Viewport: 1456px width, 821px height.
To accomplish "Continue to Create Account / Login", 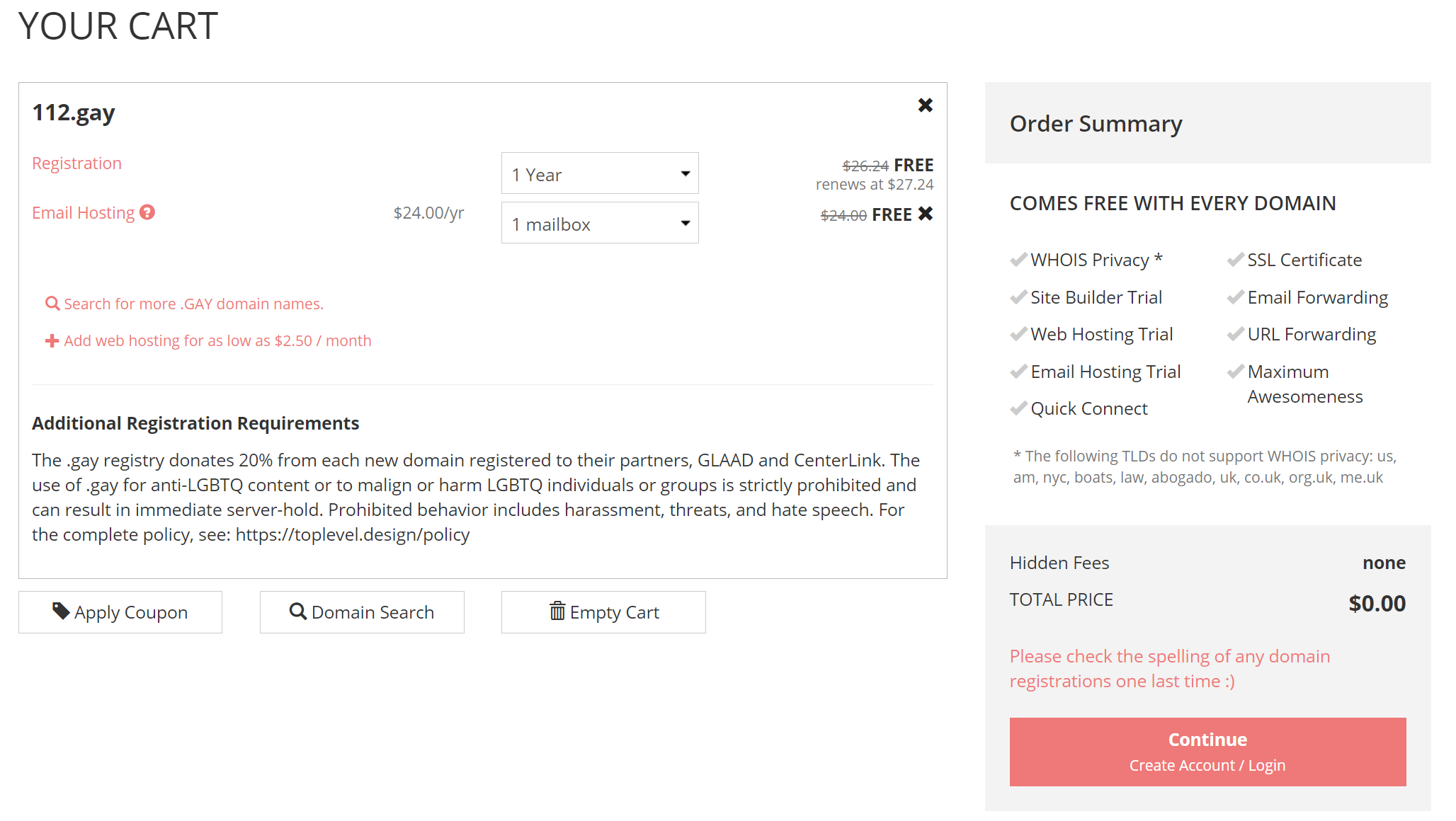I will click(x=1207, y=752).
